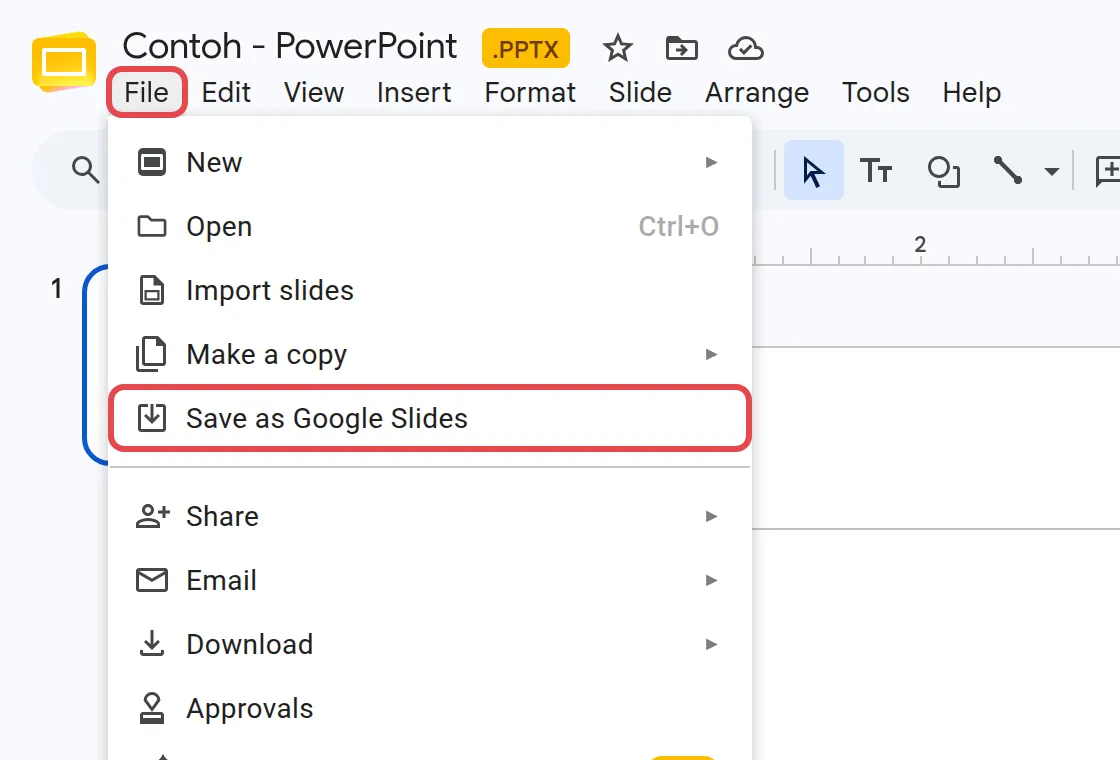Choose New in File menu

[x=430, y=162]
